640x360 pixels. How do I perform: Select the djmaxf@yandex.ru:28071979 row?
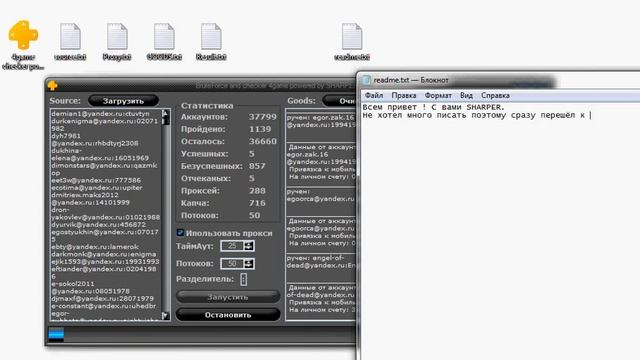coord(102,298)
